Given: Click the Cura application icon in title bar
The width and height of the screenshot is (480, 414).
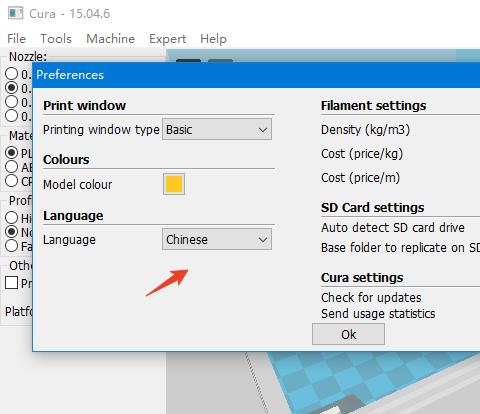Looking at the screenshot, I should click(15, 14).
